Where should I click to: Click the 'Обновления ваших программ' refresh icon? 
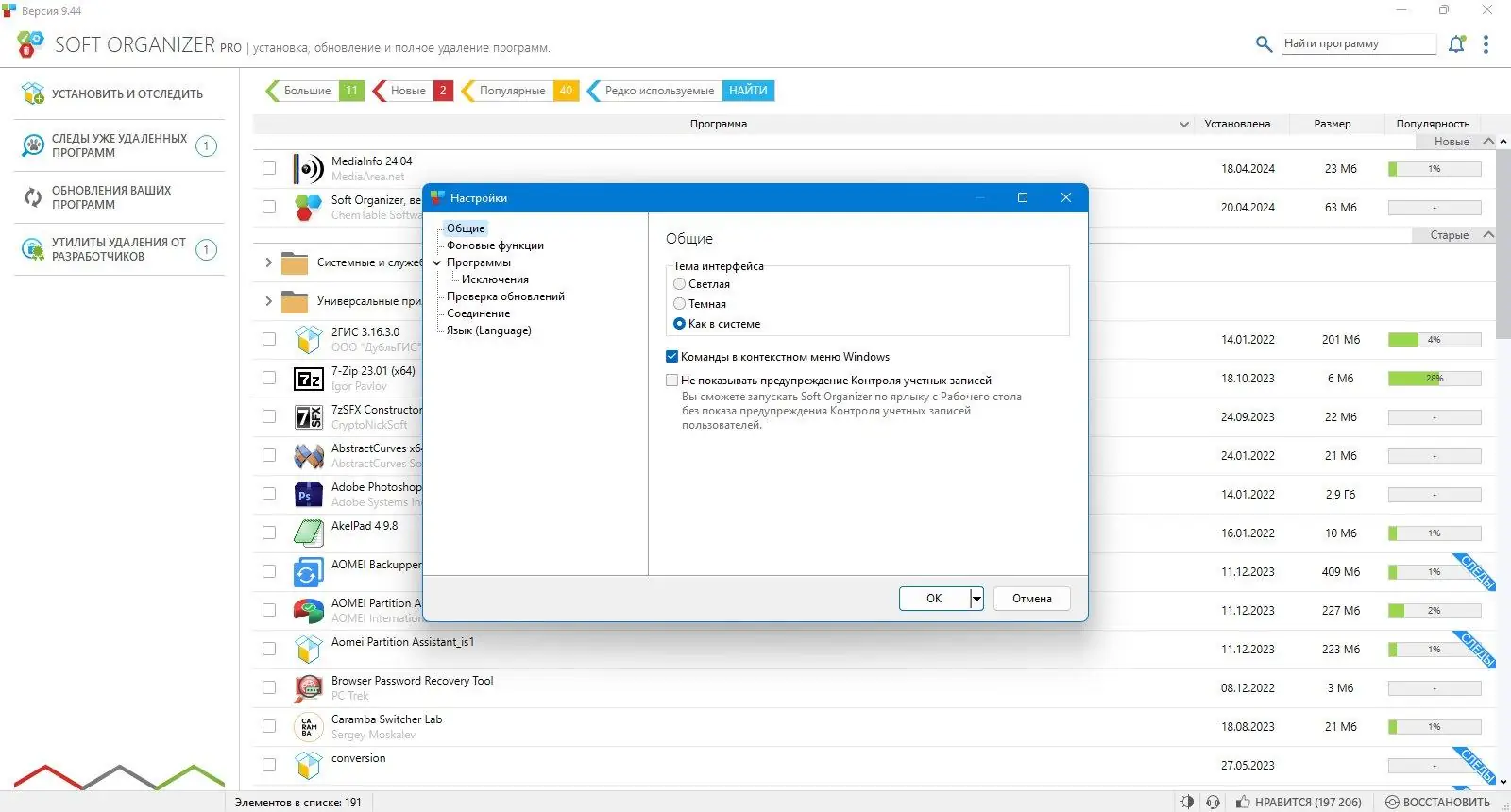[33, 197]
